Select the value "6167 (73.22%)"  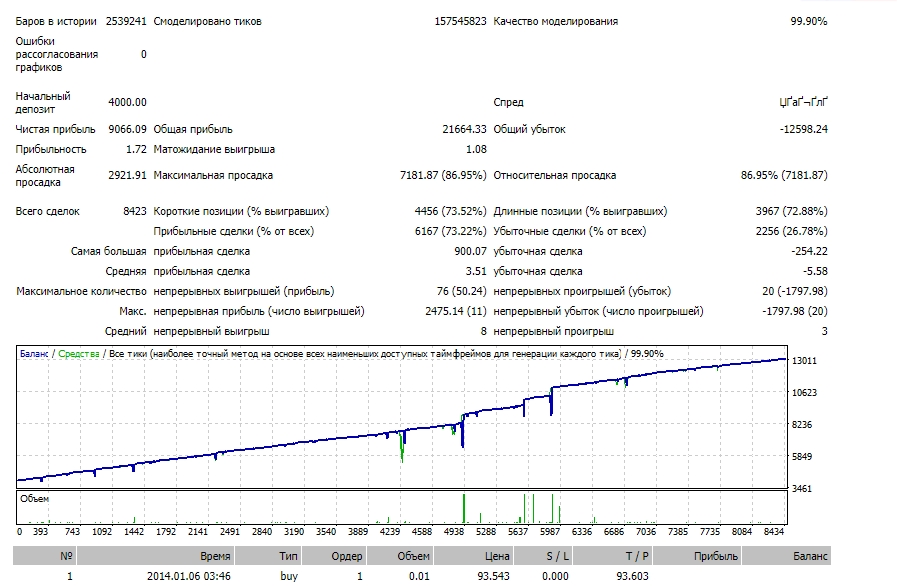451,231
